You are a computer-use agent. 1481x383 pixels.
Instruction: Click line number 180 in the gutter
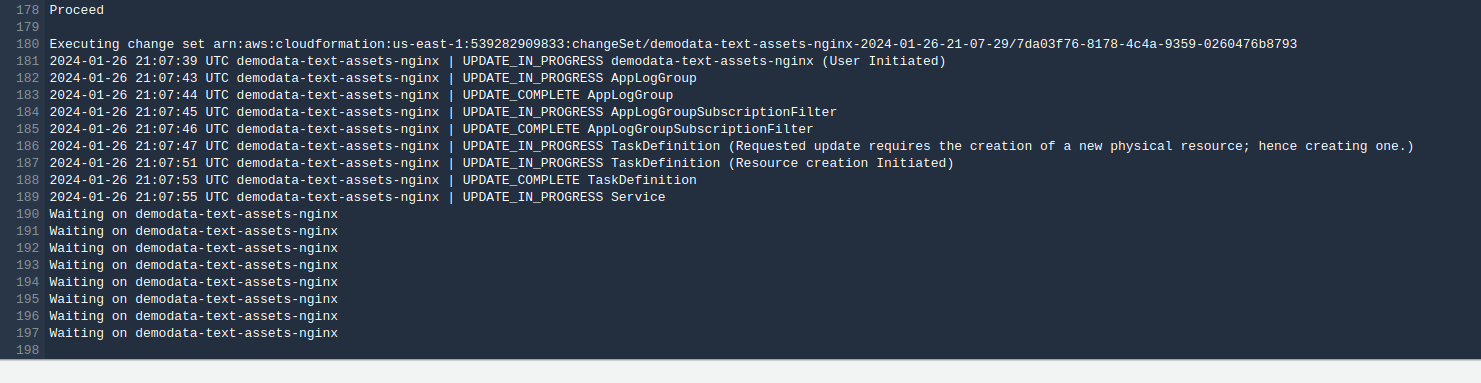click(29, 44)
